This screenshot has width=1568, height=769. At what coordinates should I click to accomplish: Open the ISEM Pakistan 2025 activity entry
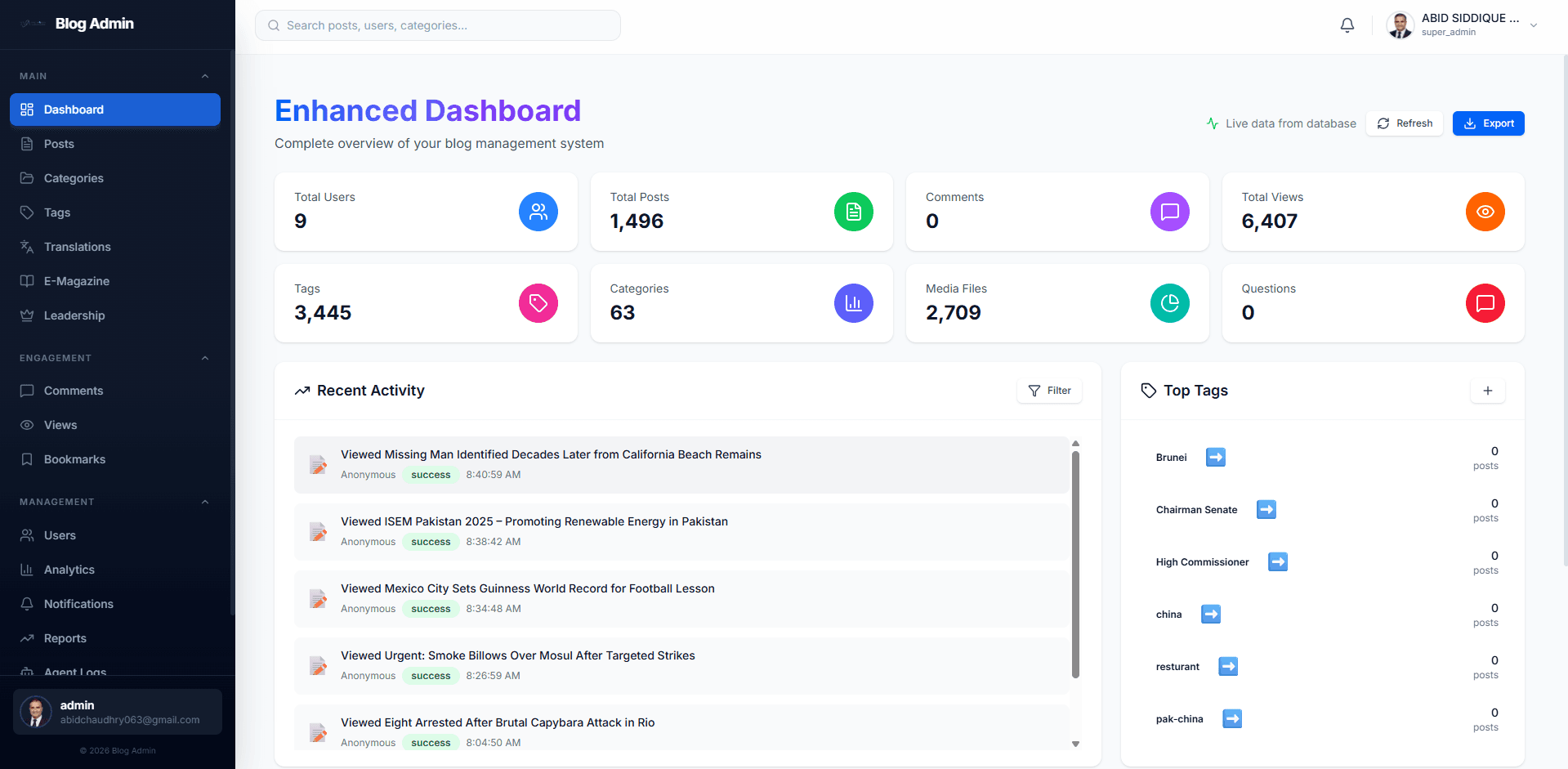(x=681, y=531)
